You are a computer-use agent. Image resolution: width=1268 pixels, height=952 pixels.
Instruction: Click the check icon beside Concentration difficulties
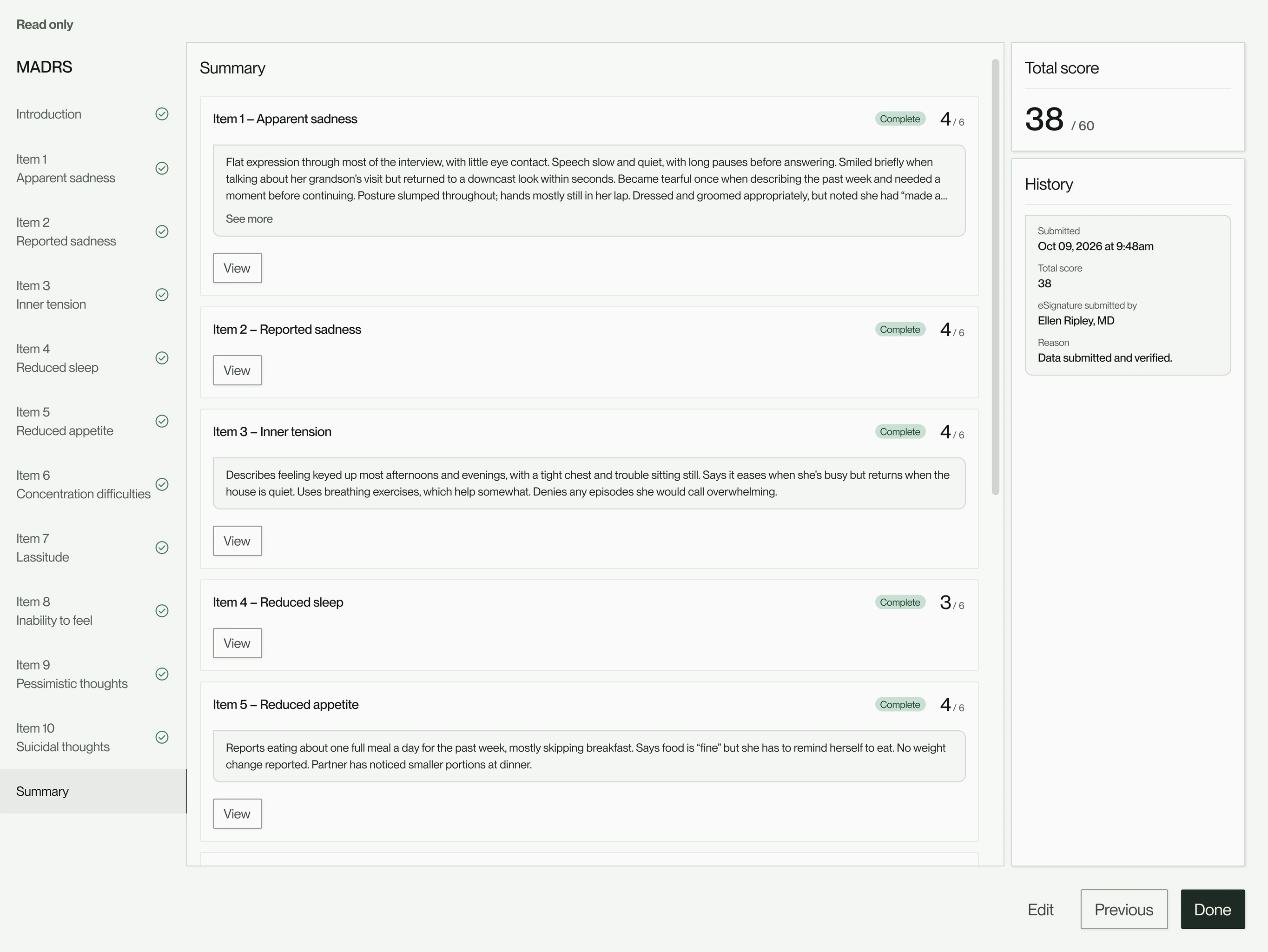162,484
